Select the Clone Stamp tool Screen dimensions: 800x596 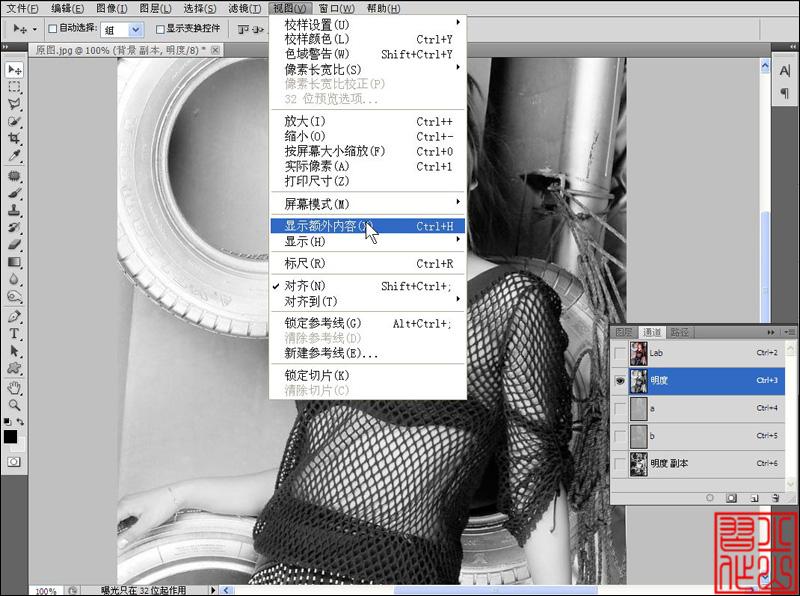[x=14, y=210]
